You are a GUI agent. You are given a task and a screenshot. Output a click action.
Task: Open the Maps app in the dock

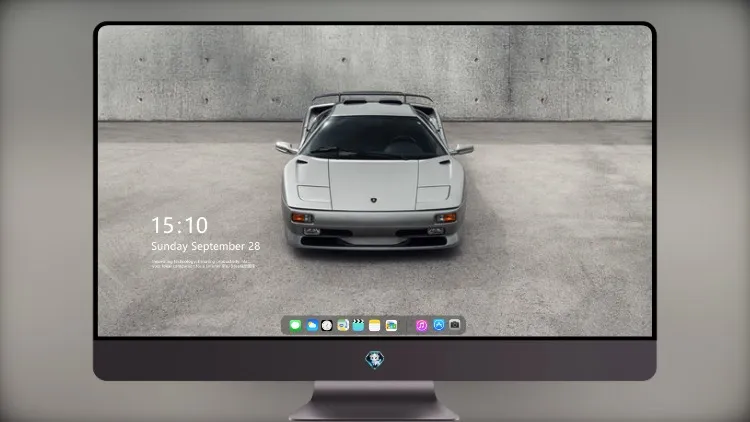coord(343,325)
